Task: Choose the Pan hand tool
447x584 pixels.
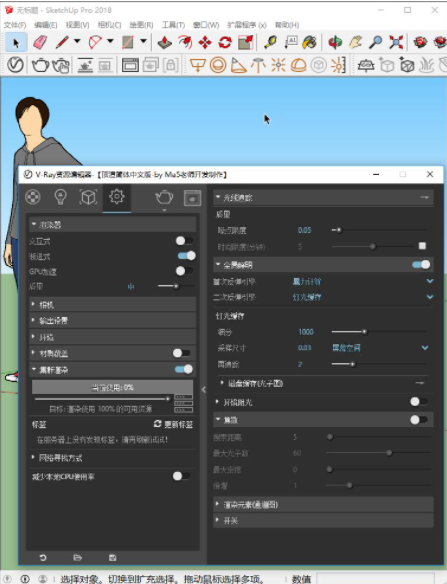Action: click(x=355, y=42)
